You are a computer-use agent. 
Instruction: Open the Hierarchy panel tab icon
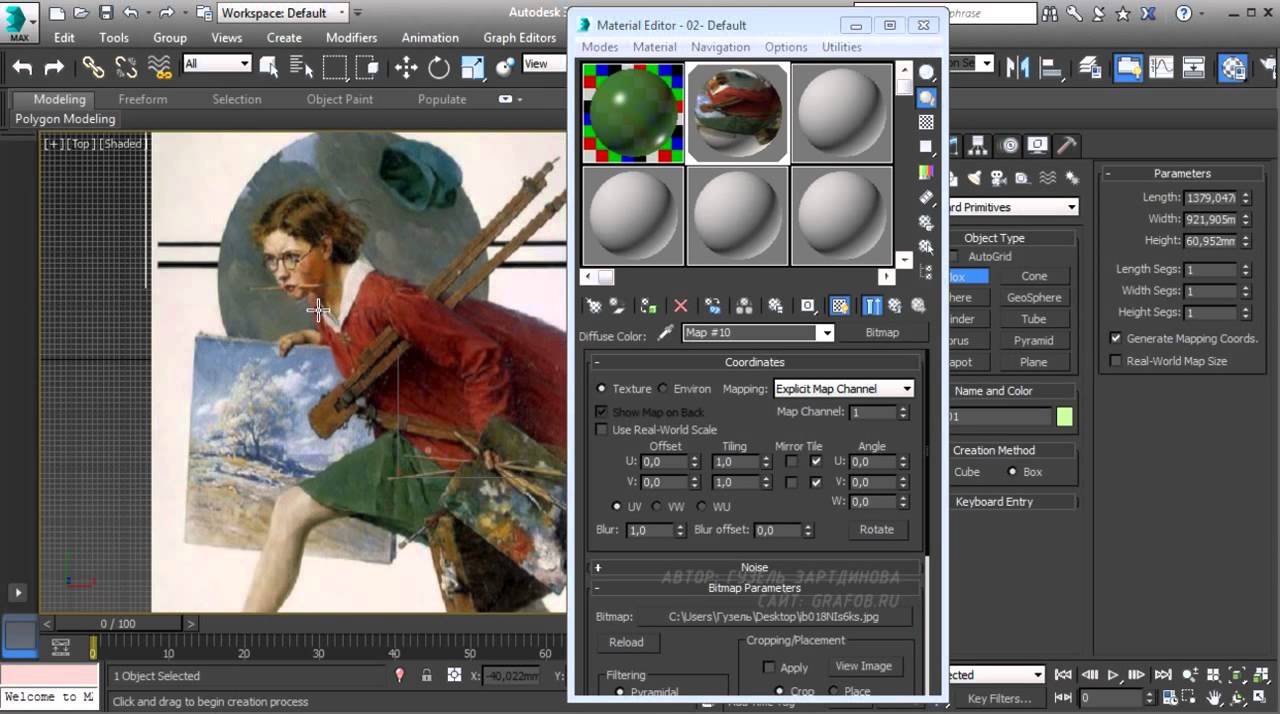click(979, 145)
